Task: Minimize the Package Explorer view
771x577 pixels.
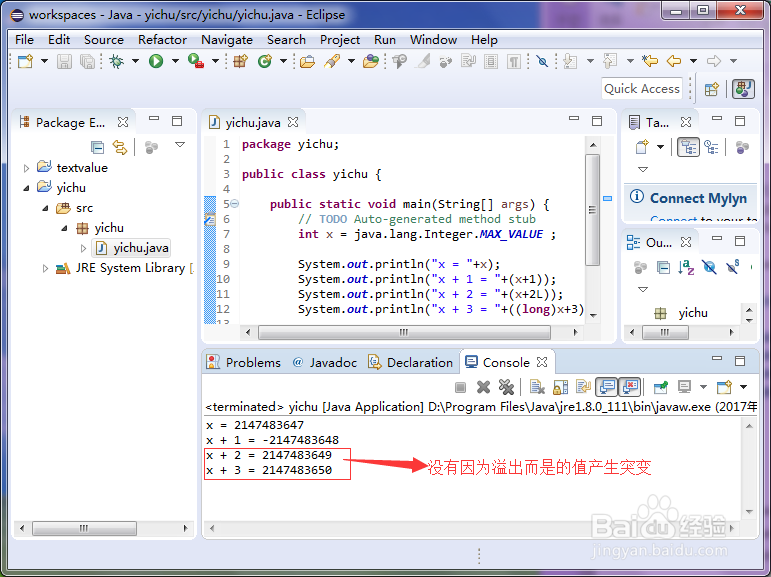Action: [x=154, y=119]
